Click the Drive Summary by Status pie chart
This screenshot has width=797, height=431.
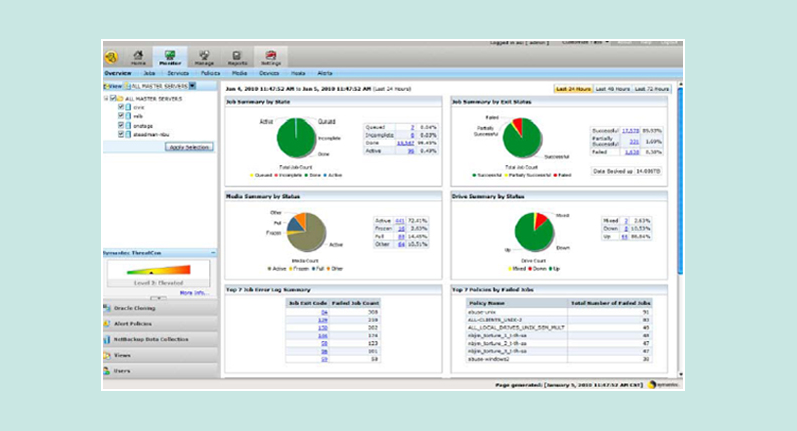click(534, 232)
